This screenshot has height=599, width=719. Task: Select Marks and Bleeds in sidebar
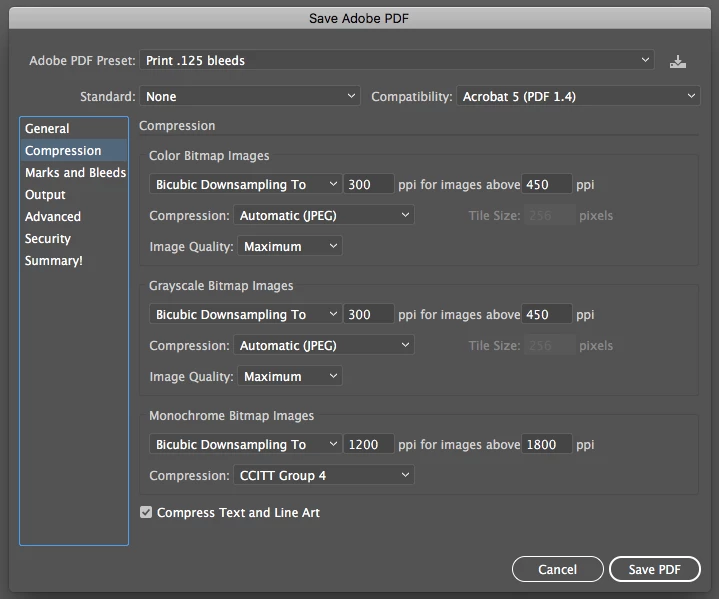[x=73, y=172]
